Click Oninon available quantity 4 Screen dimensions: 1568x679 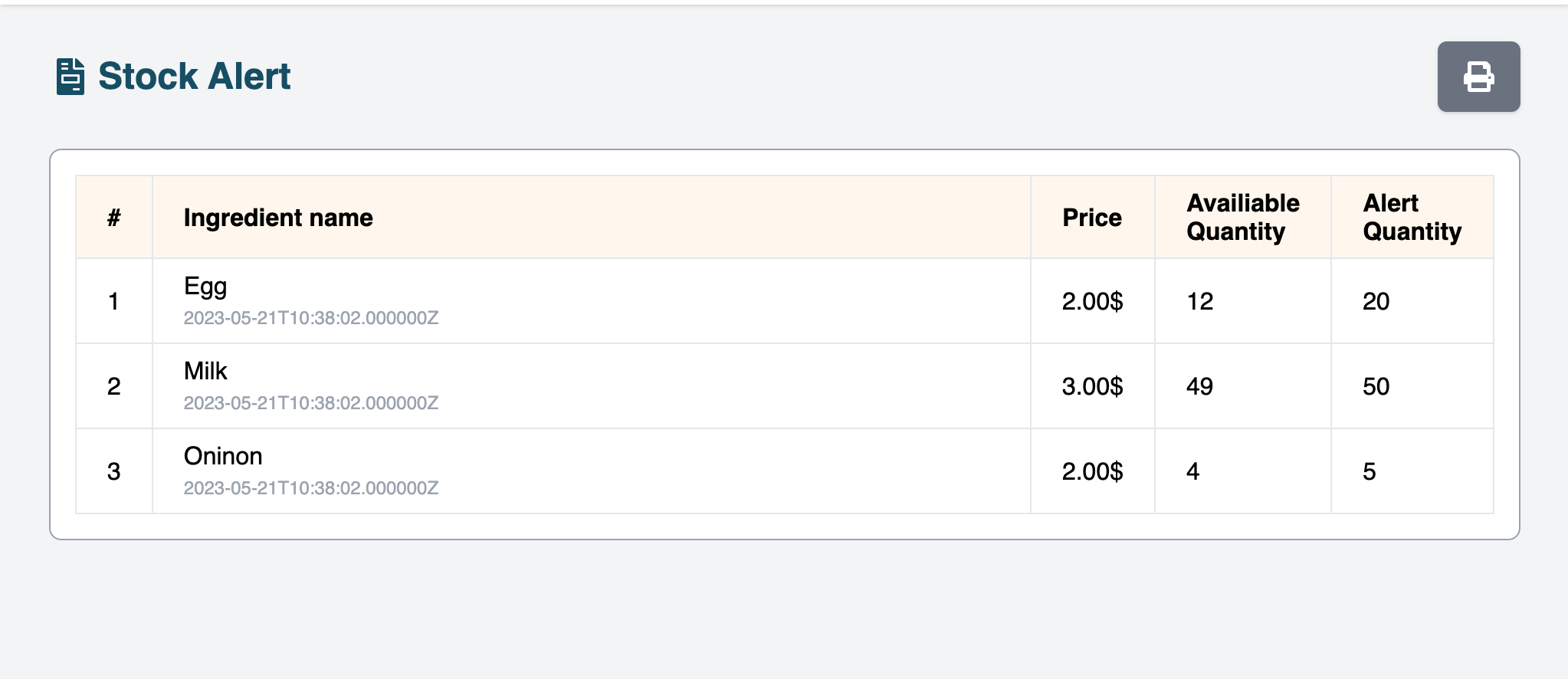click(x=1192, y=471)
